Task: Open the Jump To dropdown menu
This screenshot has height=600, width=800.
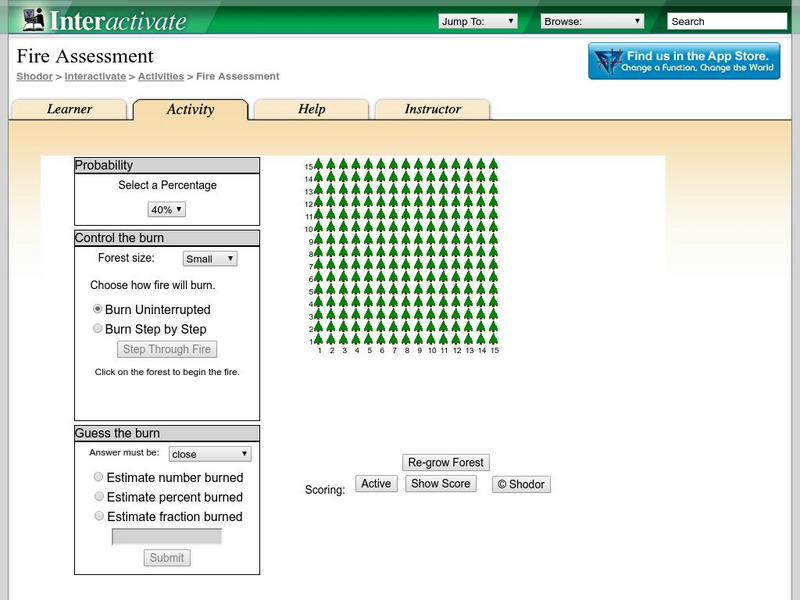Action: [477, 21]
